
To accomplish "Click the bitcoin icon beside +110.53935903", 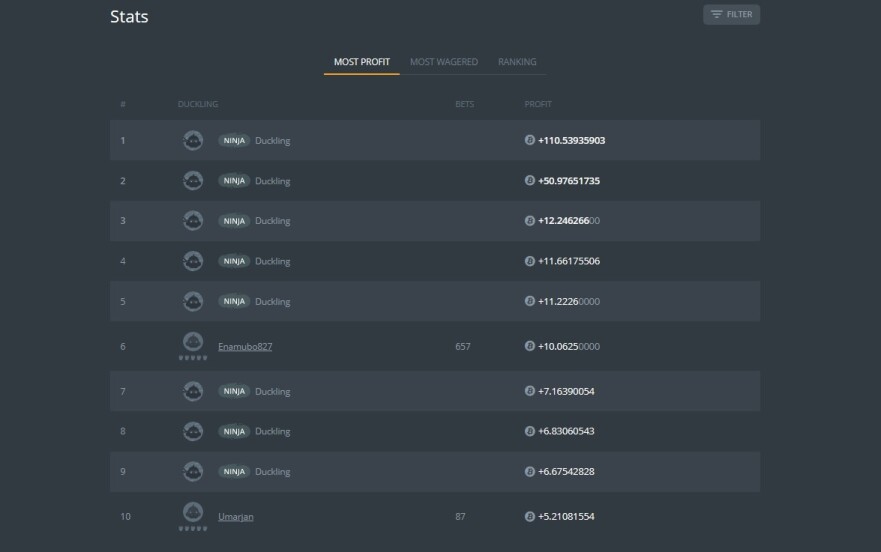I will point(529,140).
